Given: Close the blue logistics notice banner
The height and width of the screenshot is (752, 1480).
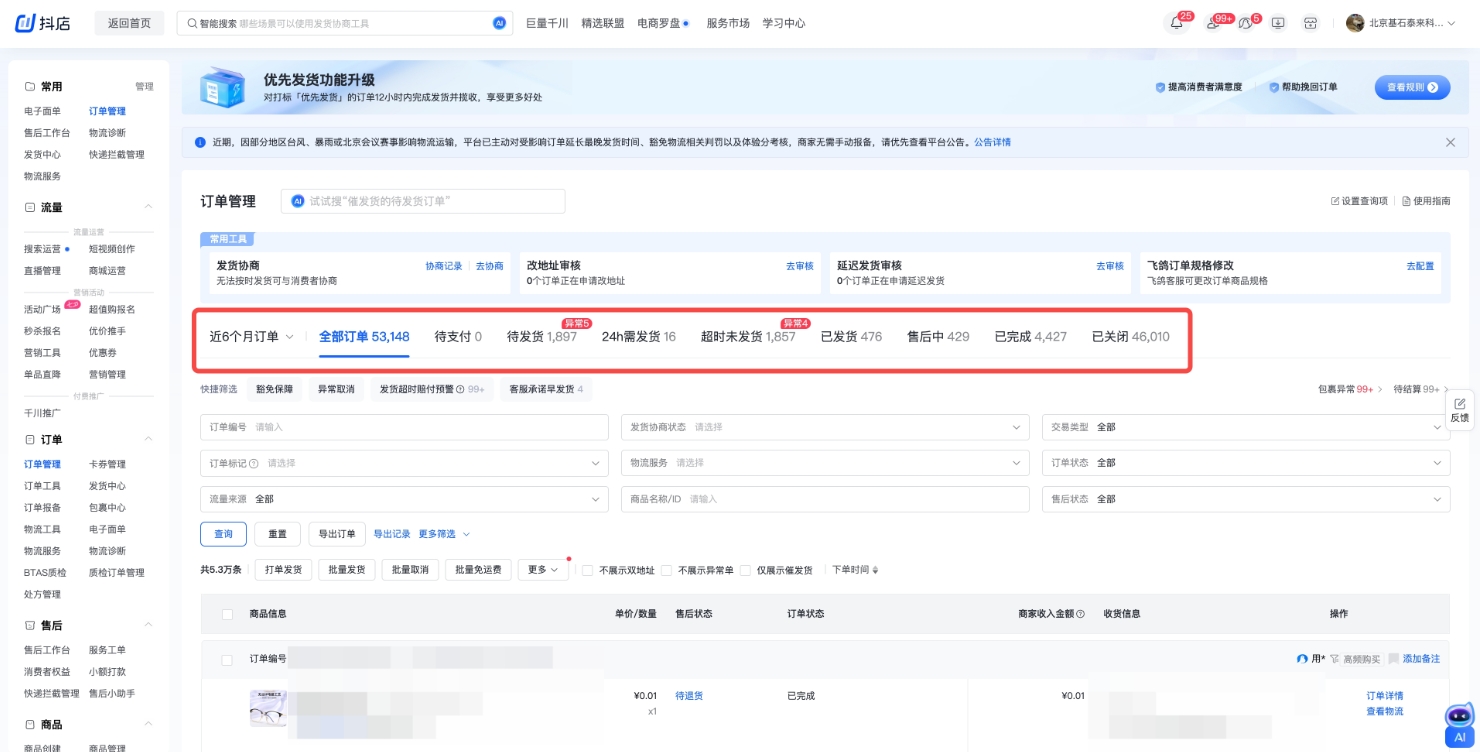Looking at the screenshot, I should tap(1450, 142).
